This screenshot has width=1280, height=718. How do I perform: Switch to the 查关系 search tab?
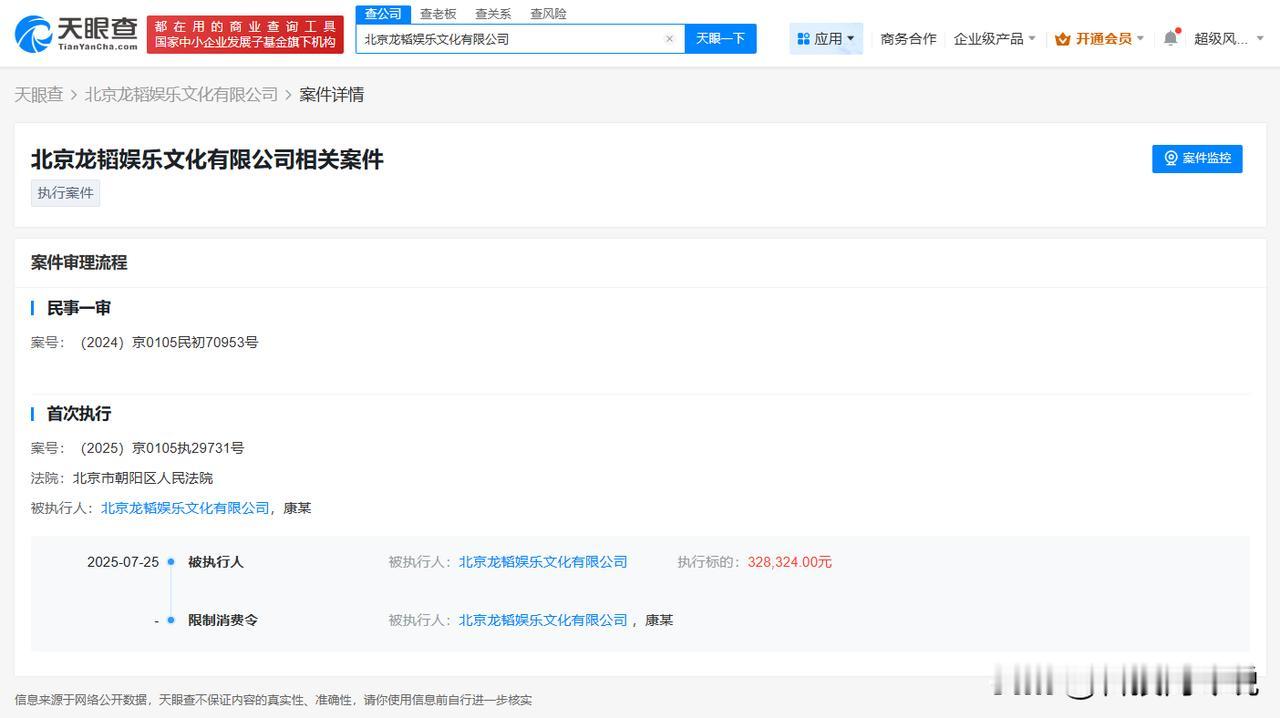(x=493, y=13)
